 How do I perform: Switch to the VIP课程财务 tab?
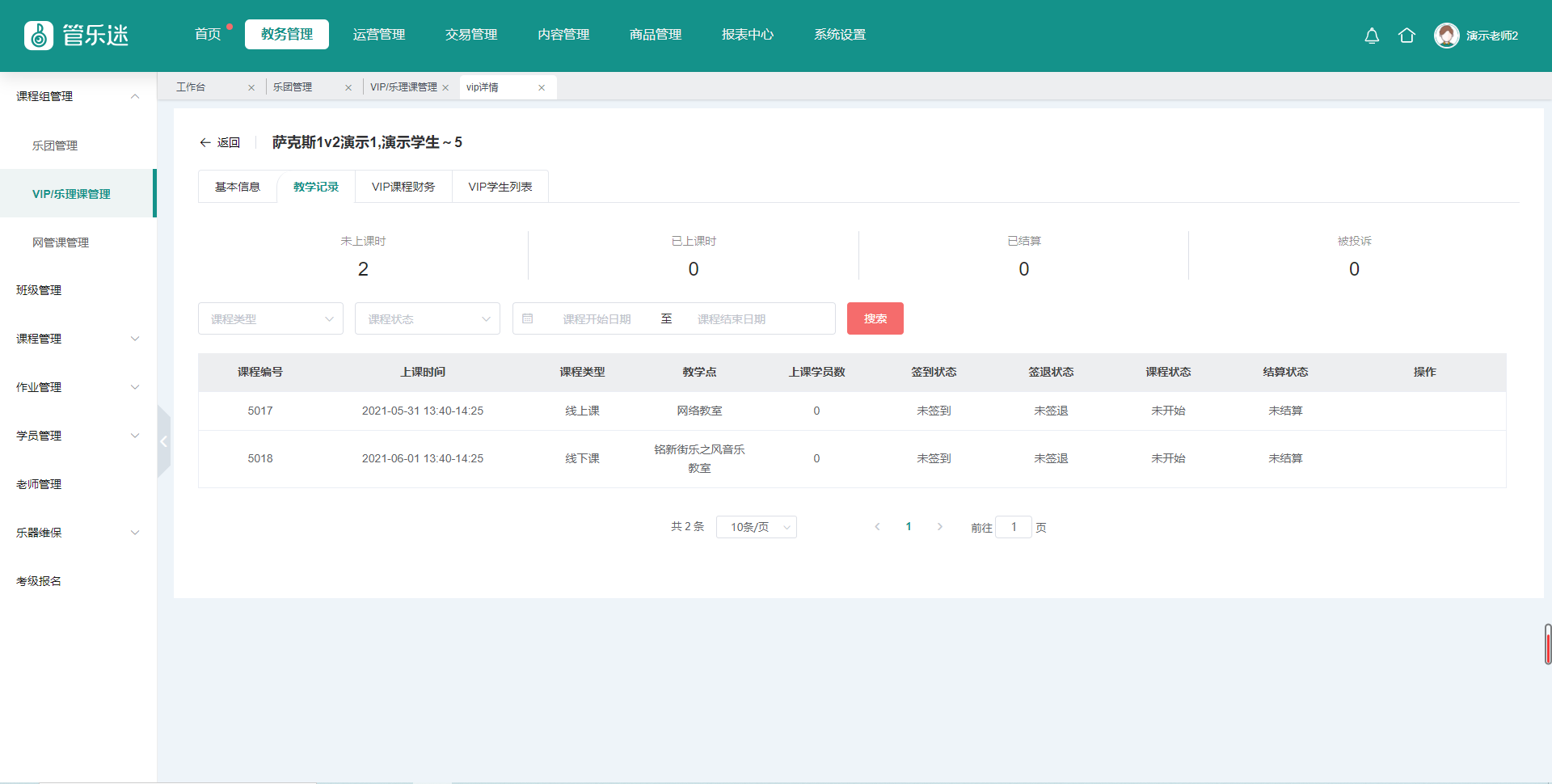tap(403, 187)
